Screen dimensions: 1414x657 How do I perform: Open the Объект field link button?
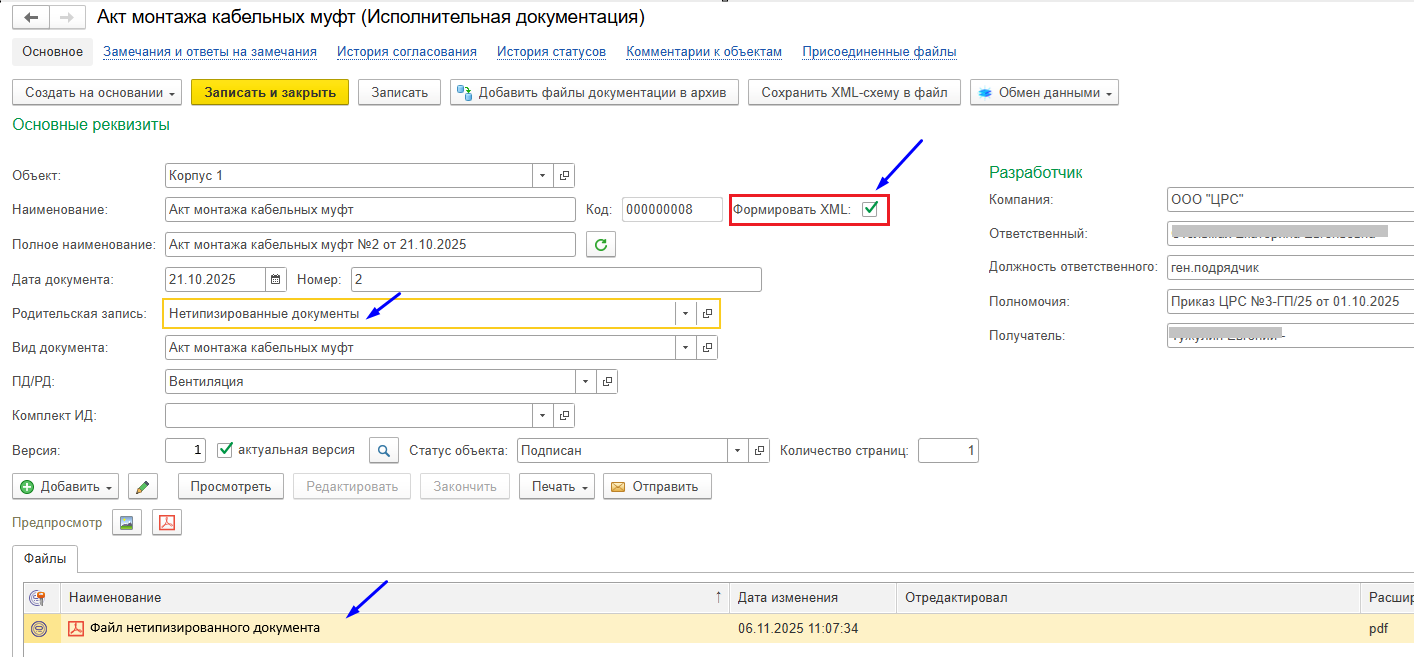(x=564, y=176)
